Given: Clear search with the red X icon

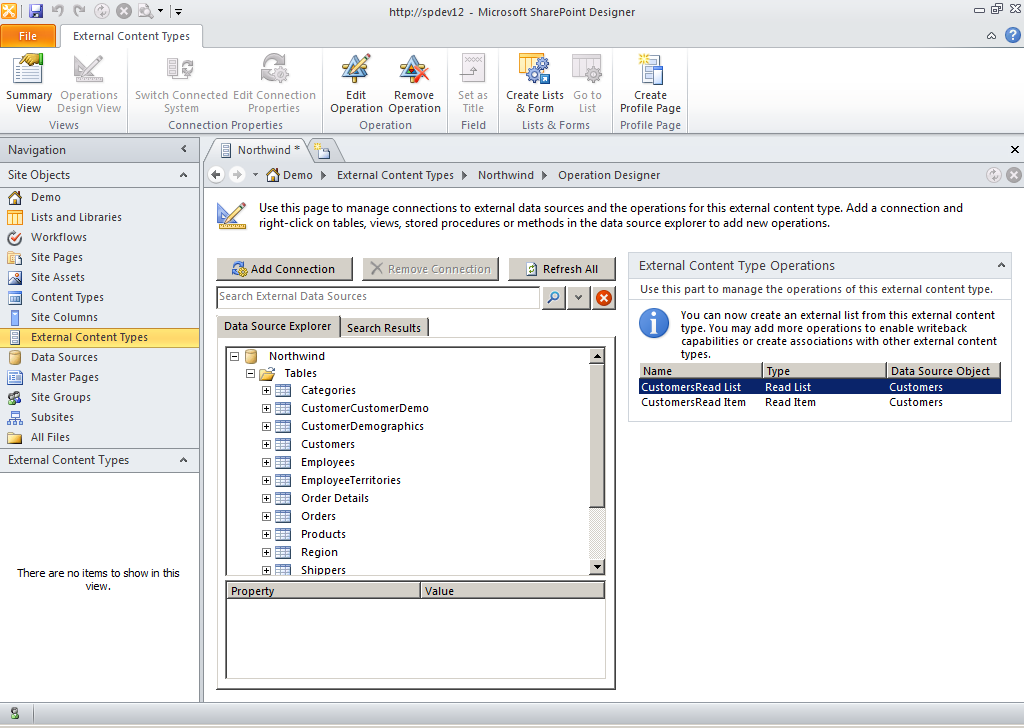Looking at the screenshot, I should coord(604,298).
